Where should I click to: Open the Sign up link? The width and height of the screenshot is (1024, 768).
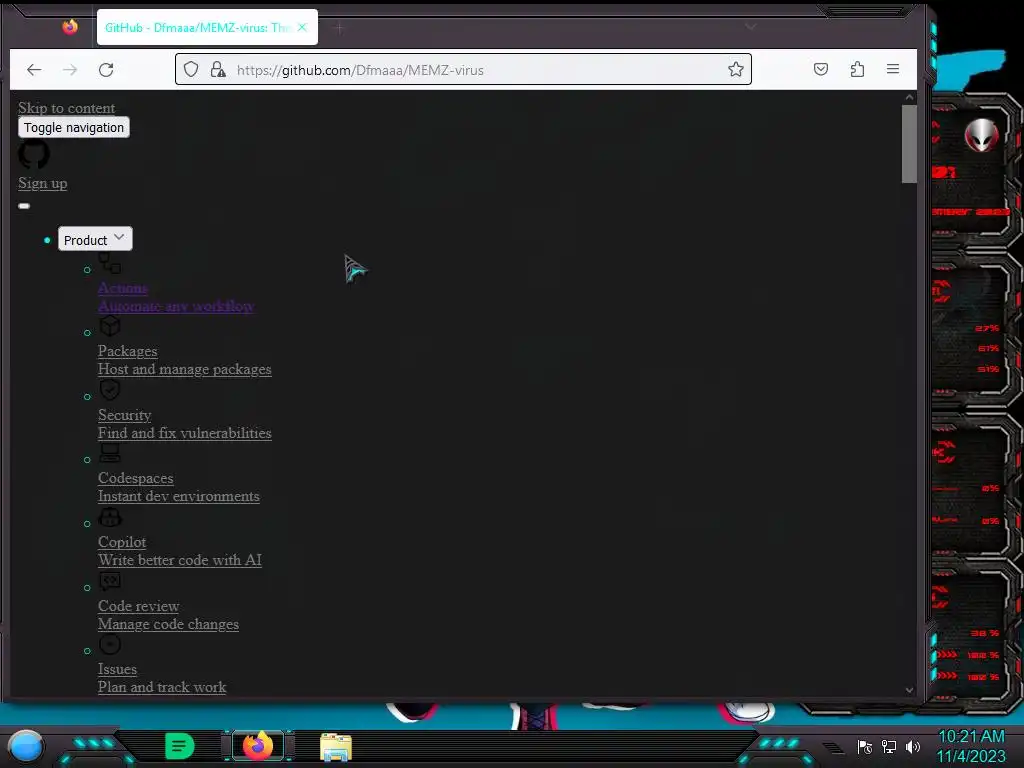tap(42, 183)
